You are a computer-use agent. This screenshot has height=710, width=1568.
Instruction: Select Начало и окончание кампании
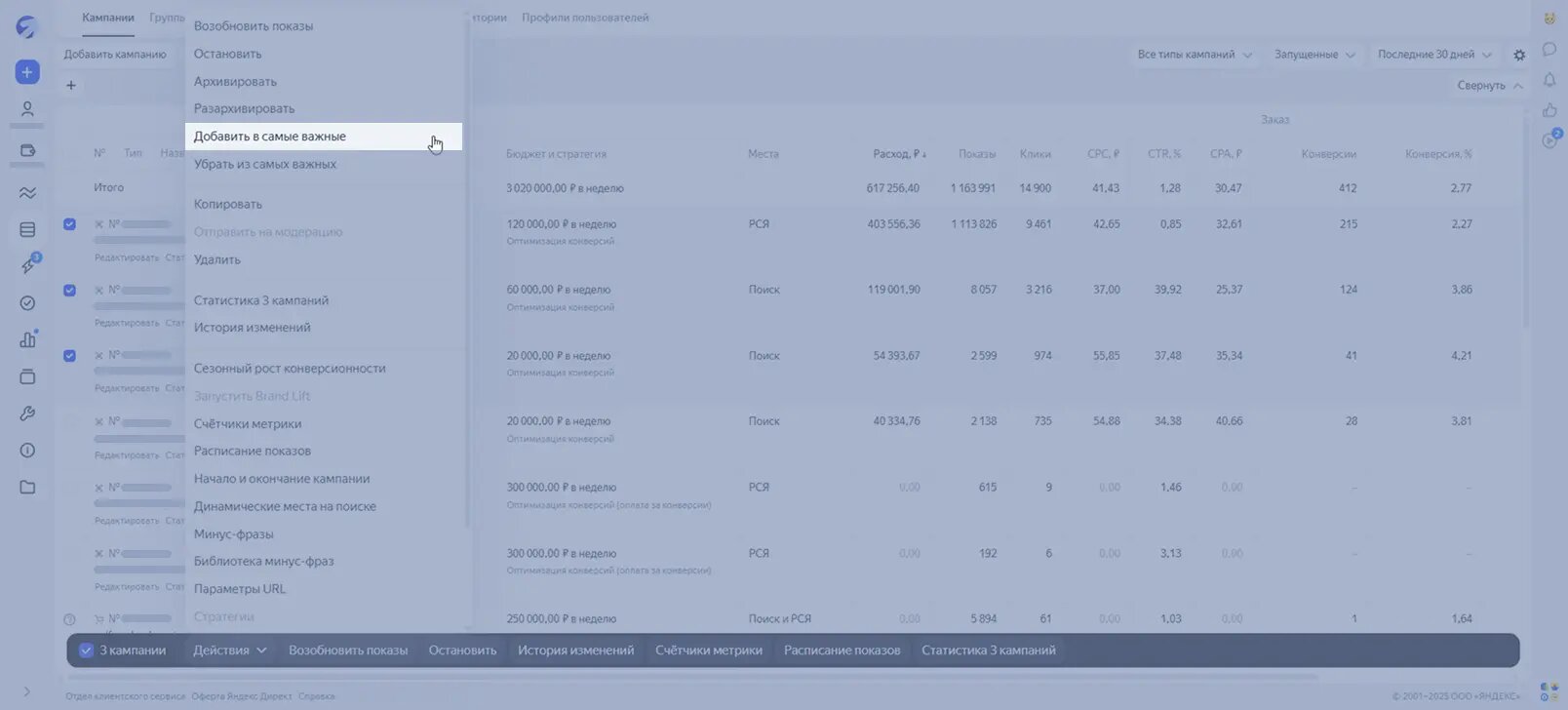tap(324, 479)
